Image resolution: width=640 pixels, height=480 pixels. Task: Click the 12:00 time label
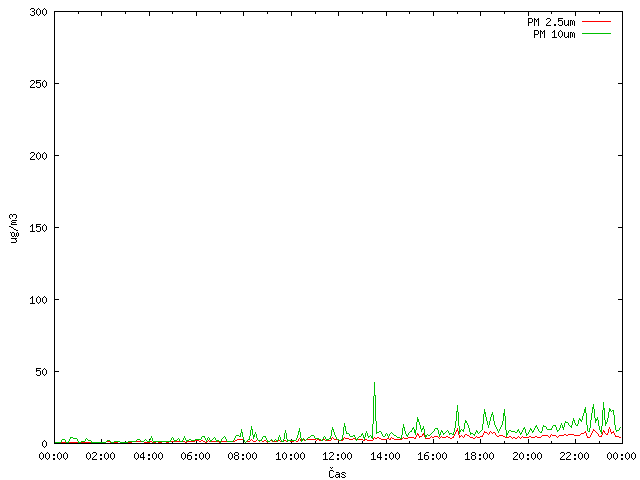(x=338, y=456)
